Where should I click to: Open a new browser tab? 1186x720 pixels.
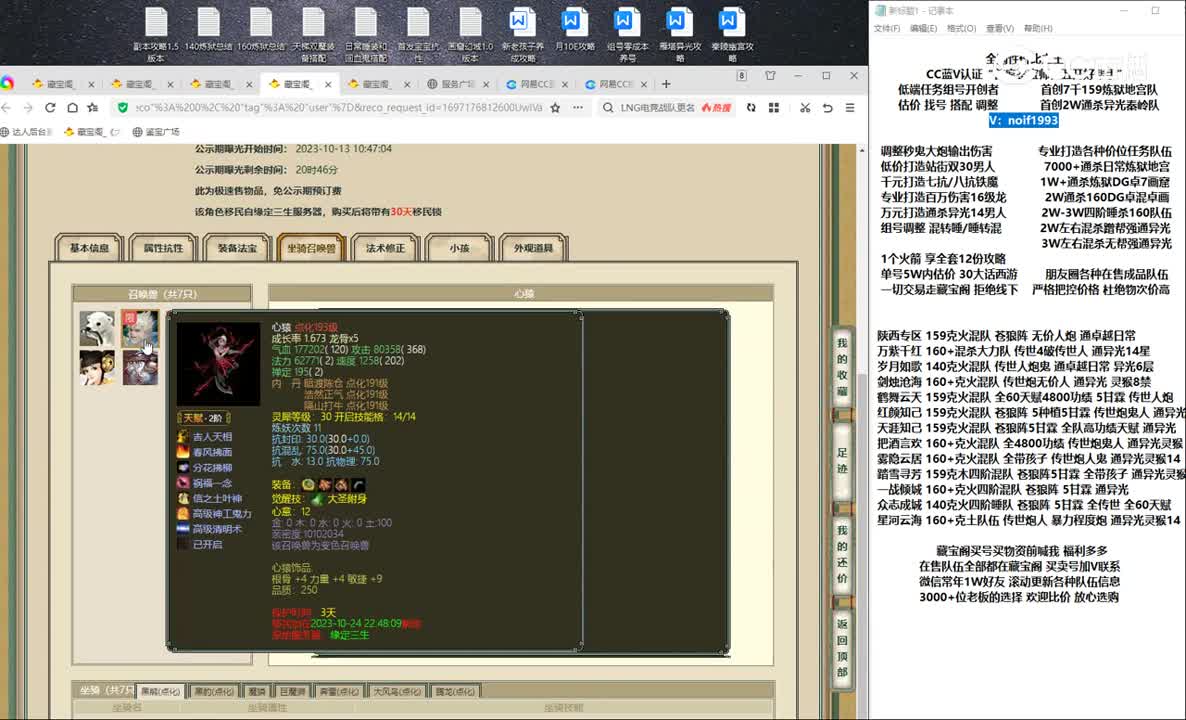pos(666,84)
